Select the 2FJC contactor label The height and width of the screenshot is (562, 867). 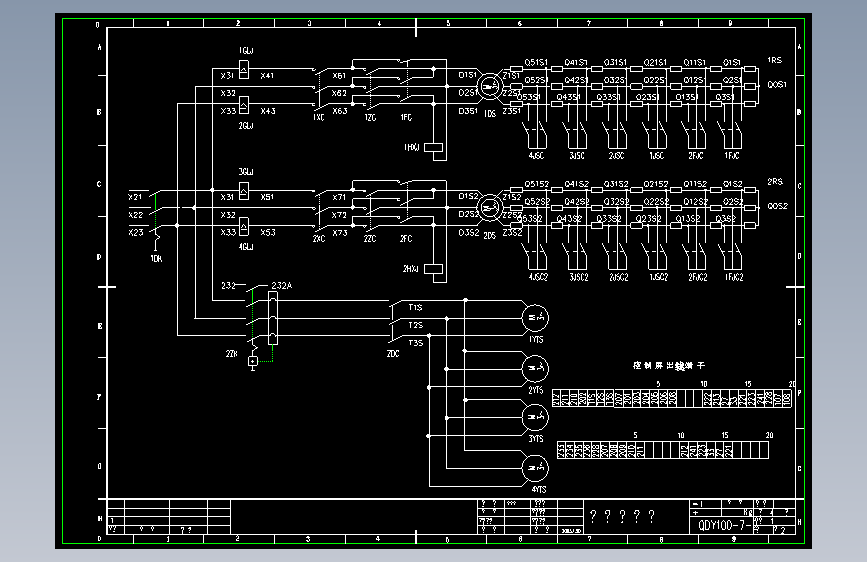[696, 156]
